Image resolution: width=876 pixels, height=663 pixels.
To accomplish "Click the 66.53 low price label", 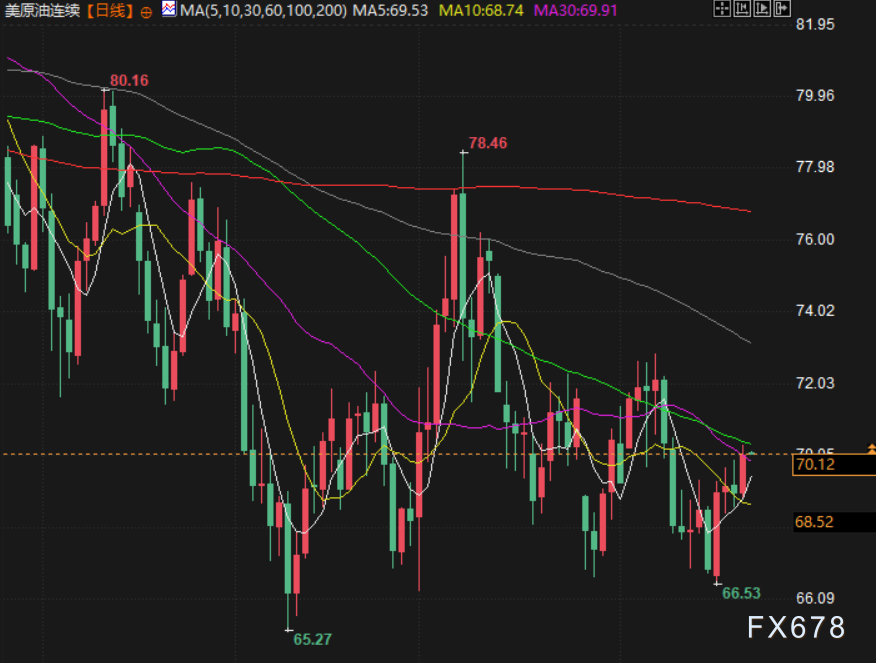I will tap(741, 593).
